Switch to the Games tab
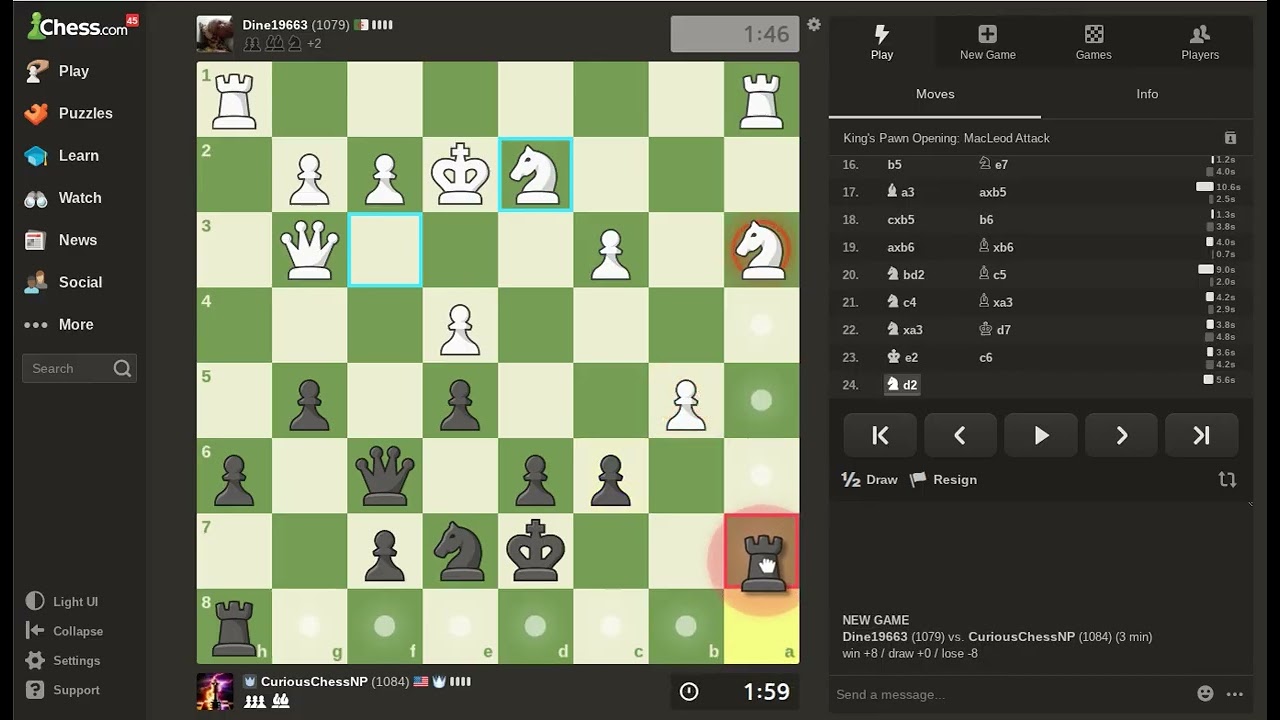This screenshot has height=720, width=1280. (x=1093, y=42)
